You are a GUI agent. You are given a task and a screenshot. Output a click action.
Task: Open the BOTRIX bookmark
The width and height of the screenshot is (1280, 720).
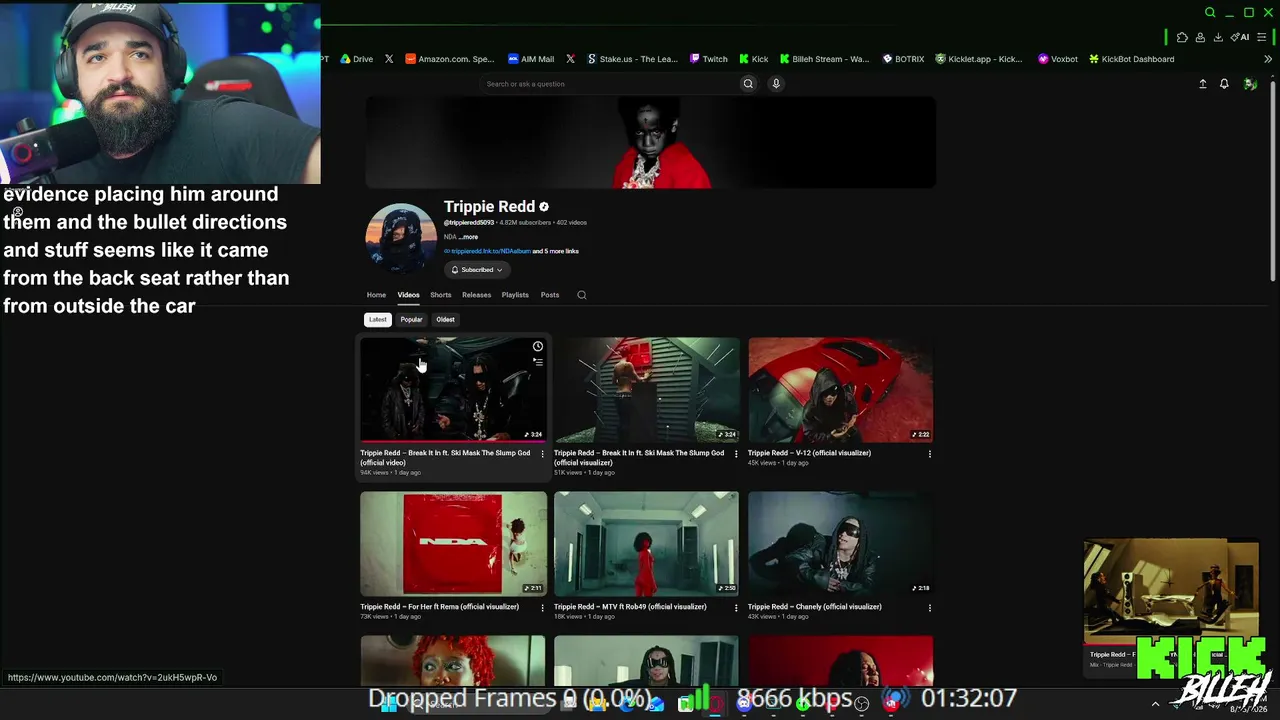[x=903, y=59]
